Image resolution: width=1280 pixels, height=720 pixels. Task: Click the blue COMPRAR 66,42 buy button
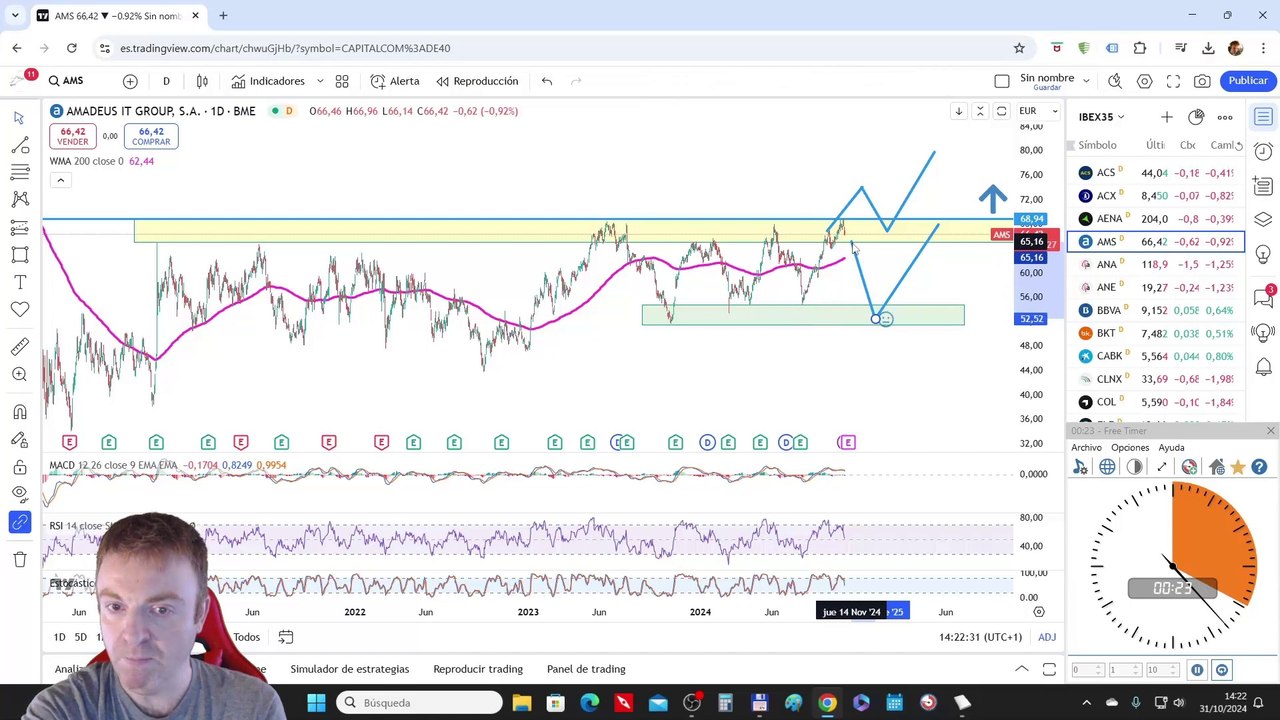[x=151, y=136]
